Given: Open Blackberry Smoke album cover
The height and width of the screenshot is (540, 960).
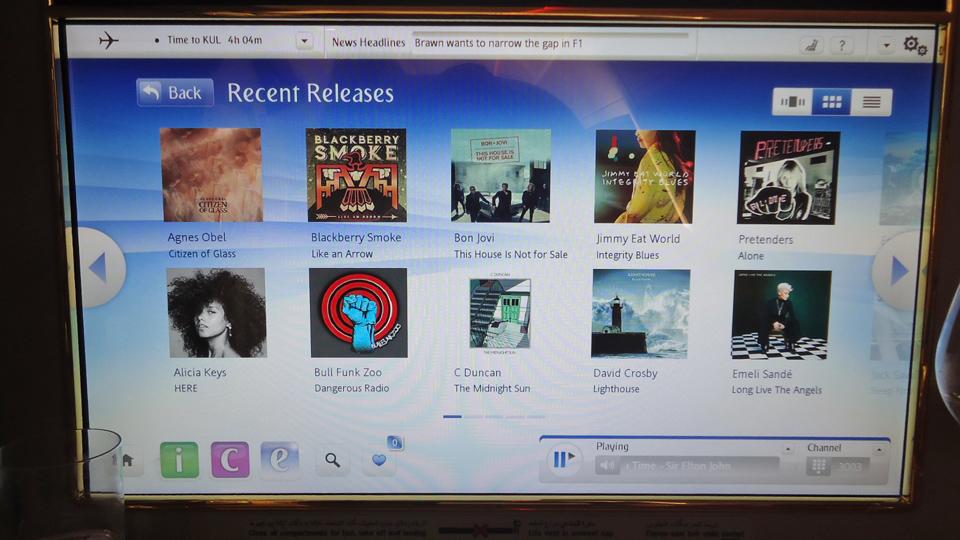Looking at the screenshot, I should (356, 175).
